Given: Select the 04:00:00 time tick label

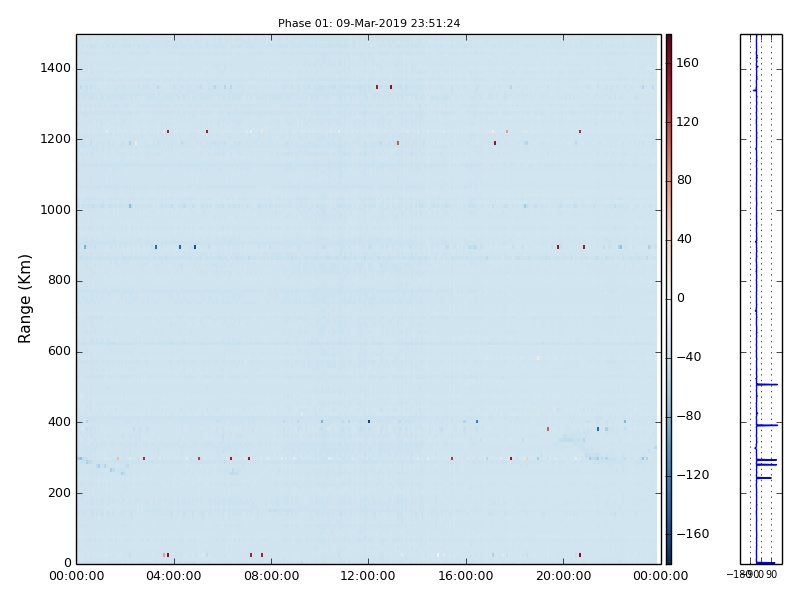Looking at the screenshot, I should click(173, 576).
